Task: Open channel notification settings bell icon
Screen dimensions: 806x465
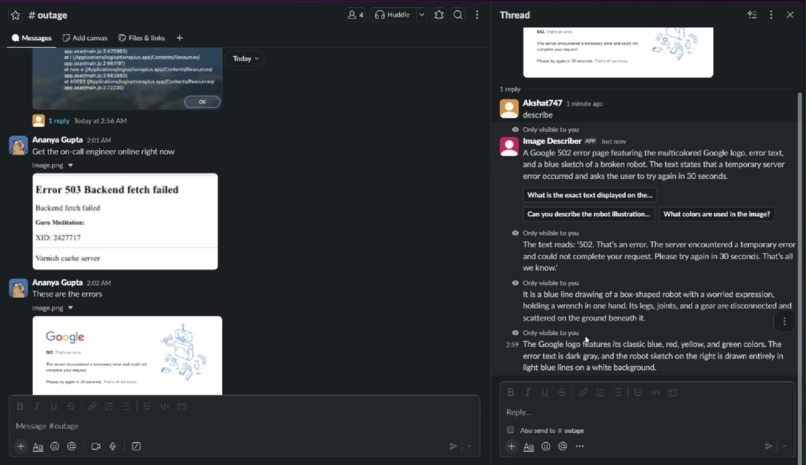Action: 439,15
